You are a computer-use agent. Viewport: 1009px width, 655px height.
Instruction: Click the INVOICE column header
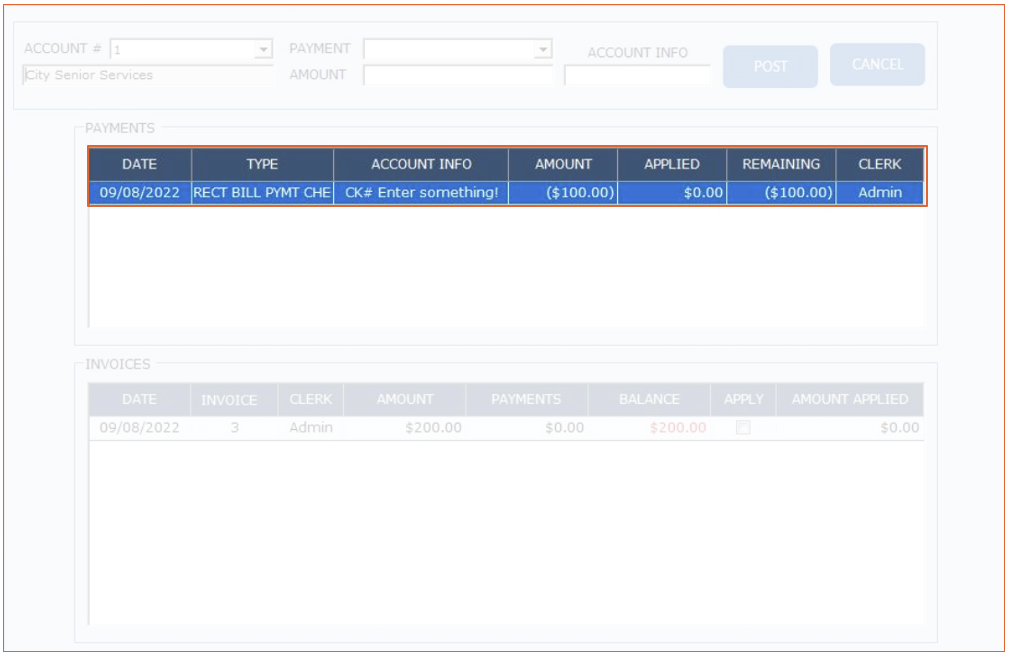(229, 399)
